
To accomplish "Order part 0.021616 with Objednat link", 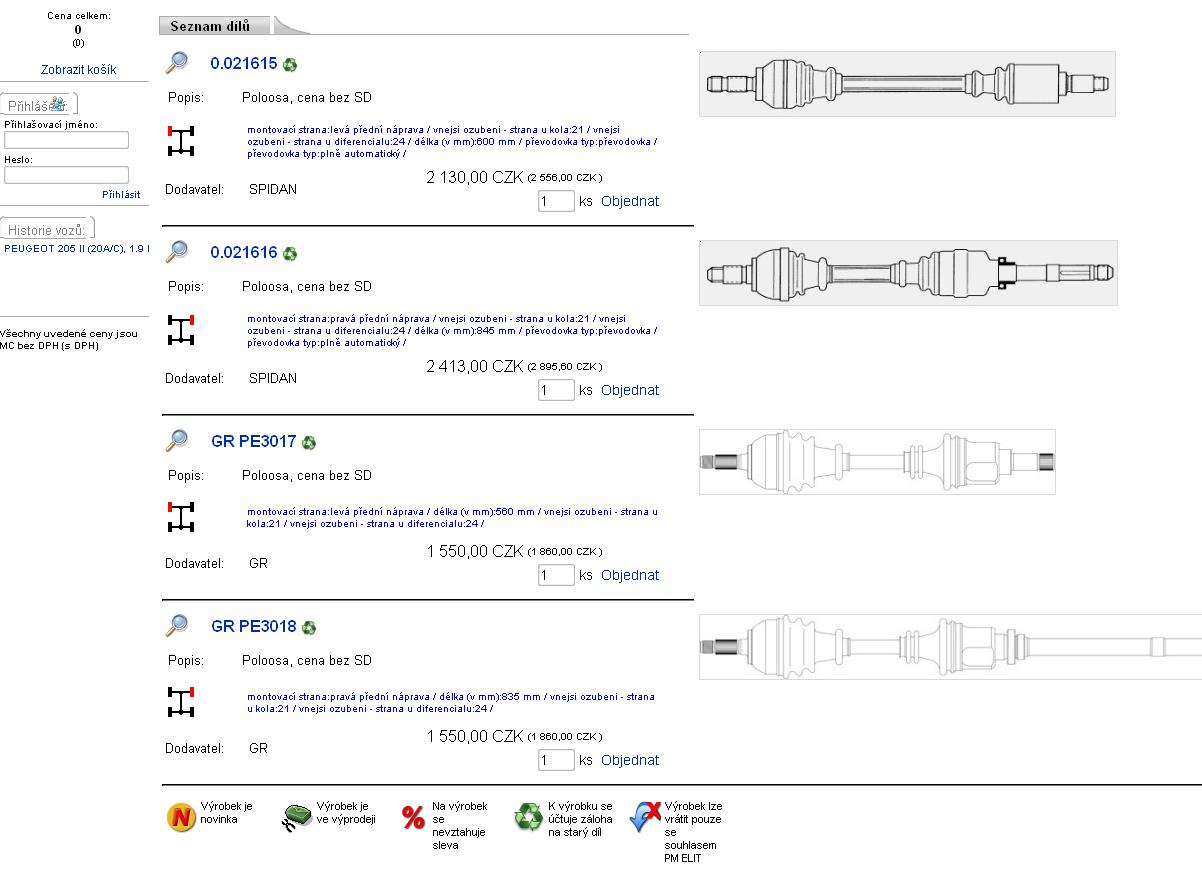I will pyautogui.click(x=630, y=390).
